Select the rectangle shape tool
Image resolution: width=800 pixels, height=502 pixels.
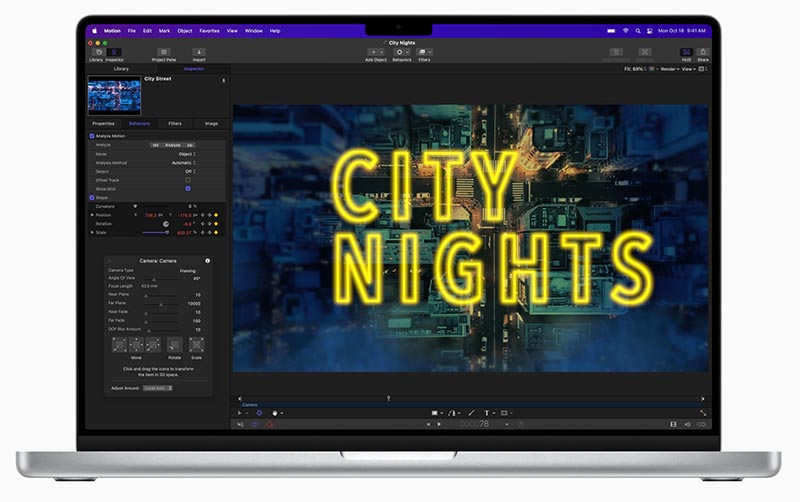pos(435,413)
